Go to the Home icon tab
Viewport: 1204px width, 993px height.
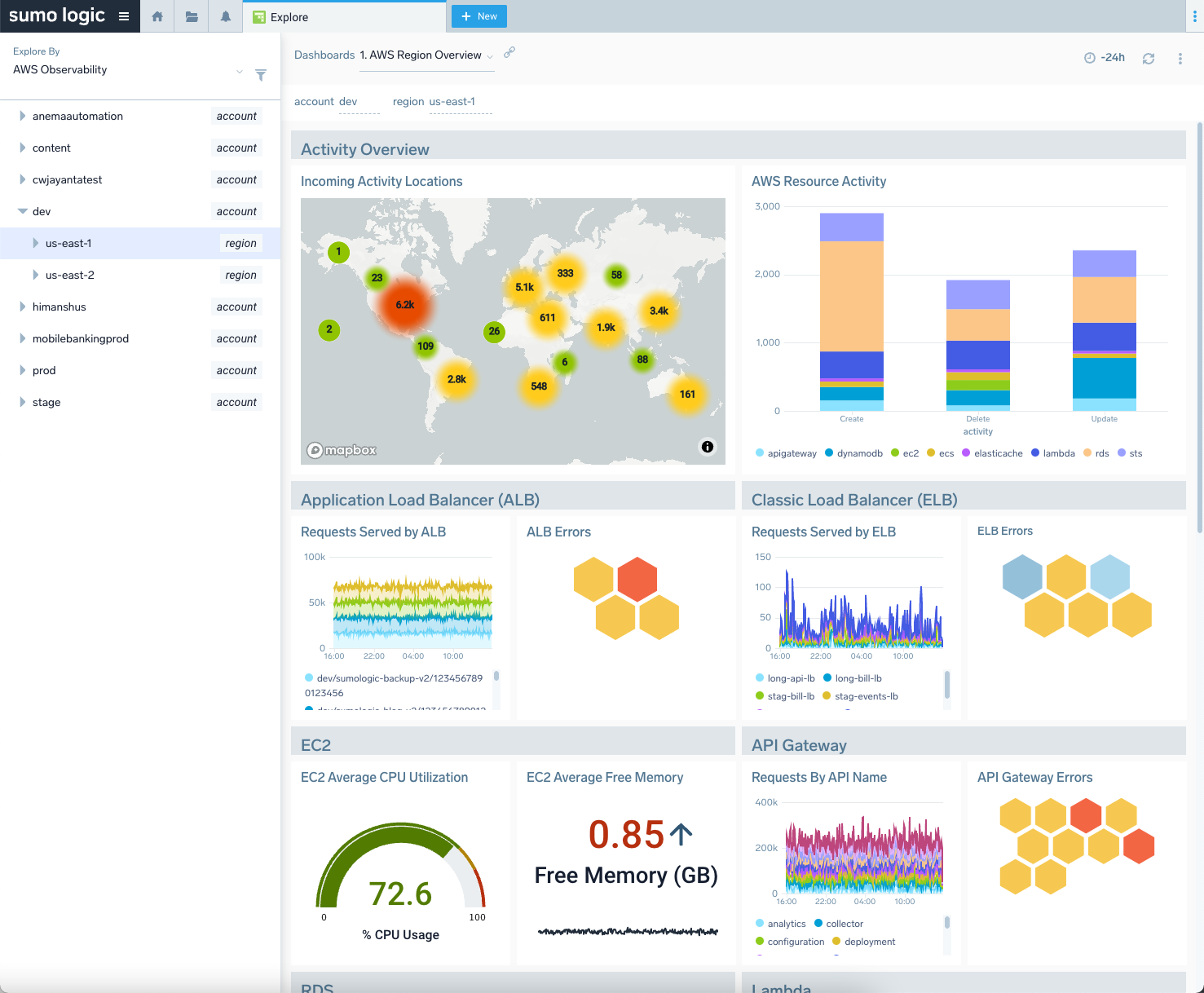point(157,16)
